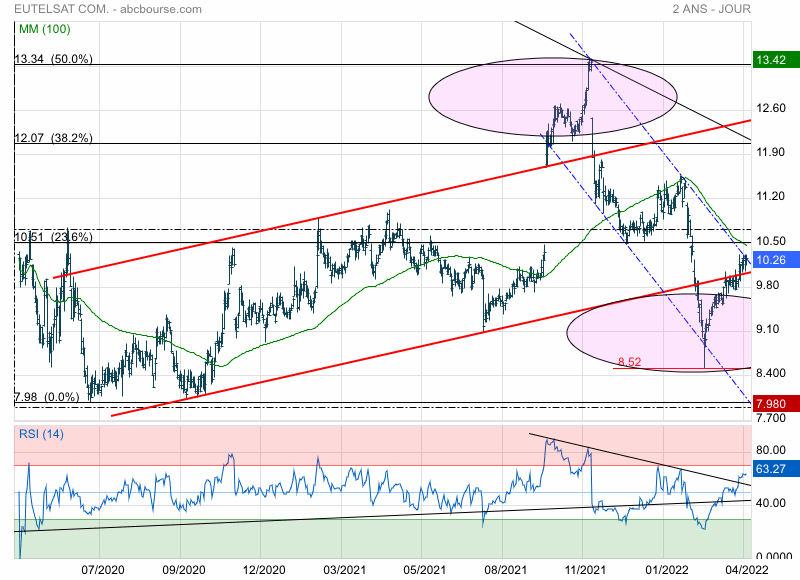Click the 10.50 price axis label
The image size is (800, 580).
(771, 241)
